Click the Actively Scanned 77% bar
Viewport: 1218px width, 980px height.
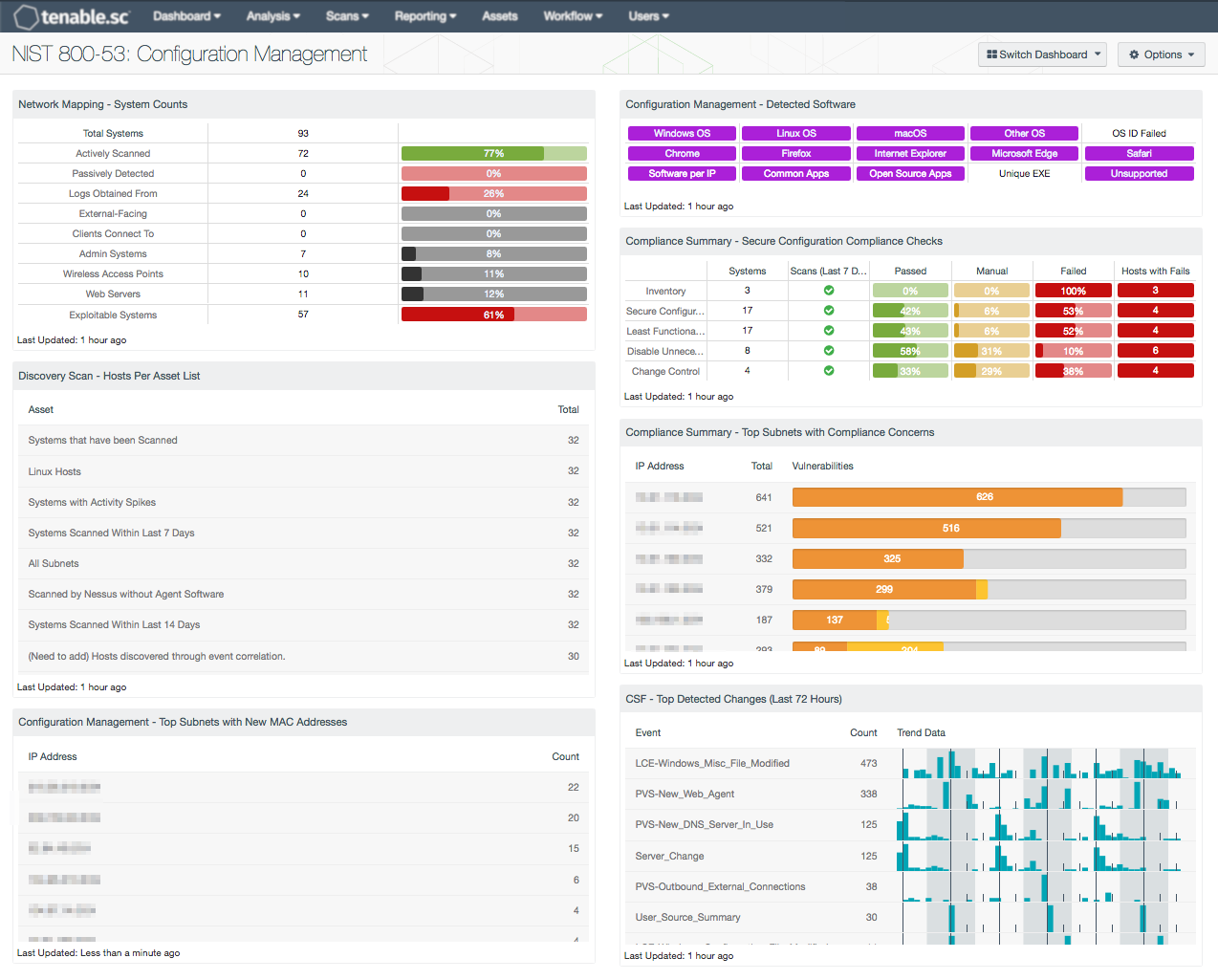tap(493, 154)
